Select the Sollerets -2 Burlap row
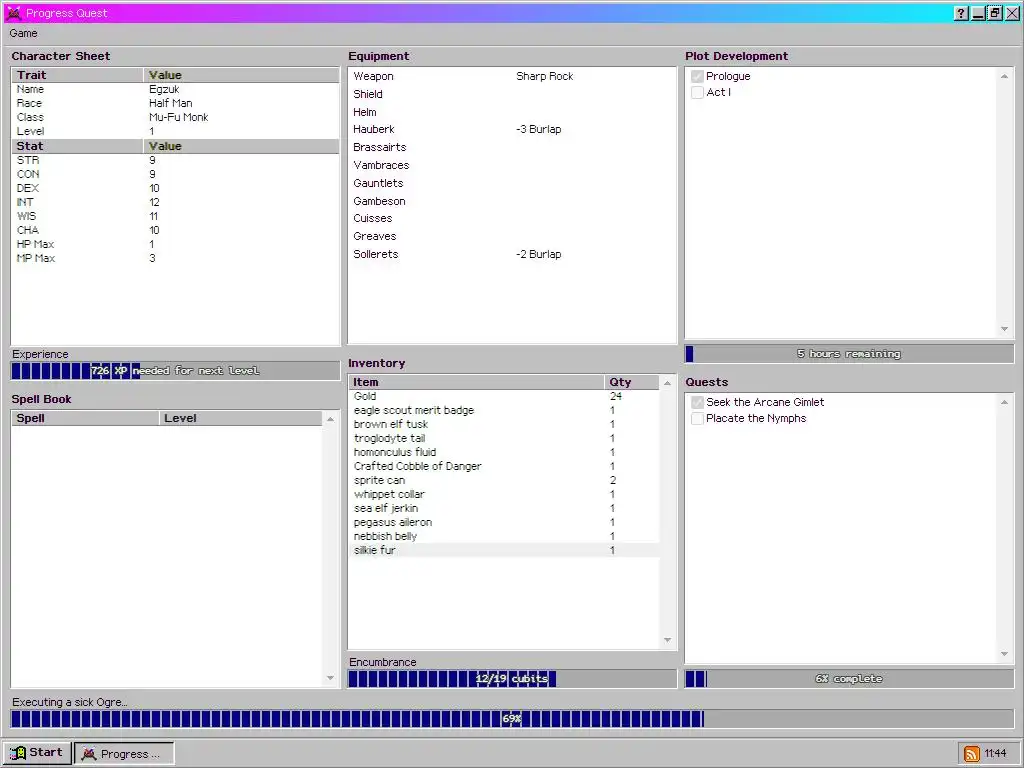The image size is (1024, 768). pyautogui.click(x=512, y=254)
